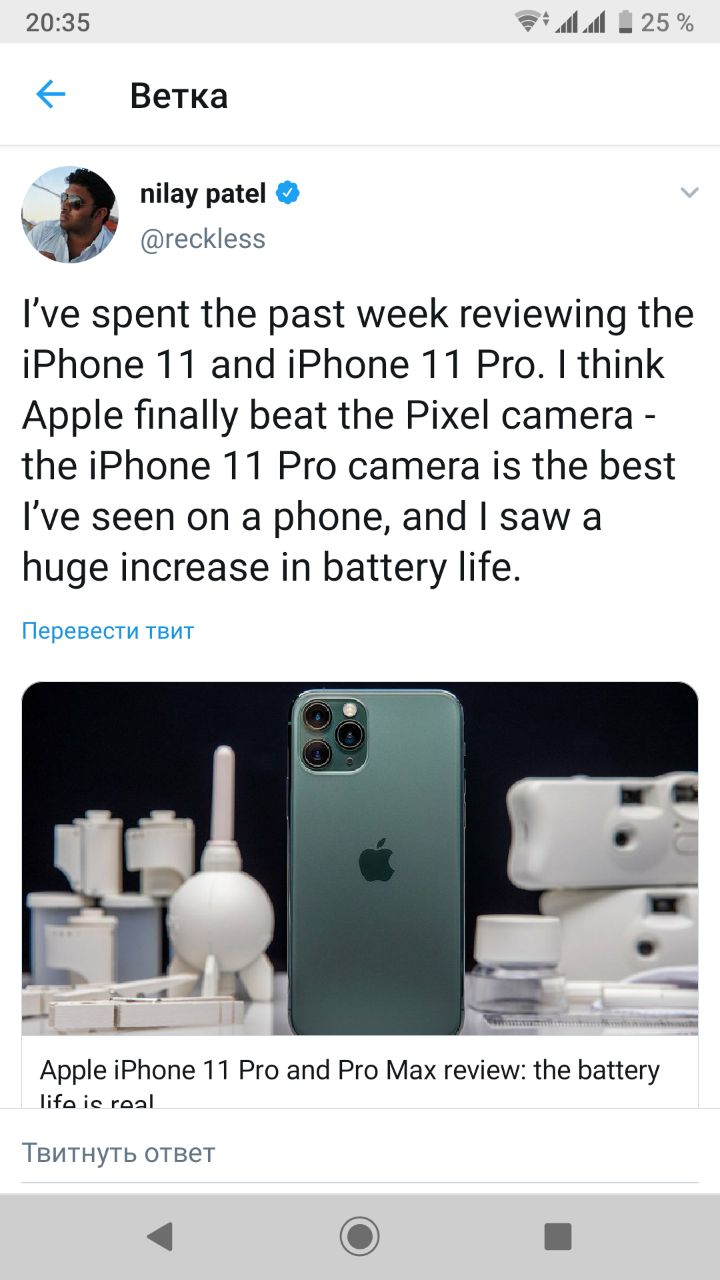Tap the 25 % battery percentage text
The height and width of the screenshot is (1280, 720).
pyautogui.click(x=667, y=22)
